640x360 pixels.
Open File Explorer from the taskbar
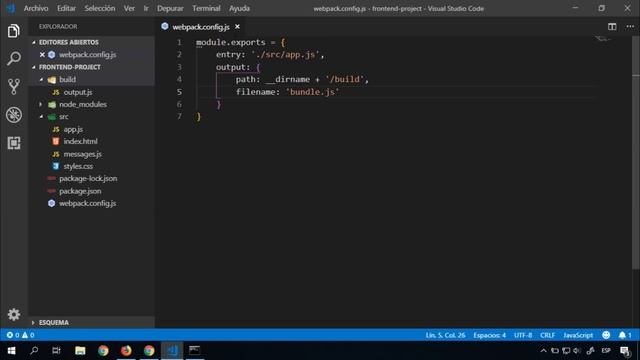click(x=80, y=350)
